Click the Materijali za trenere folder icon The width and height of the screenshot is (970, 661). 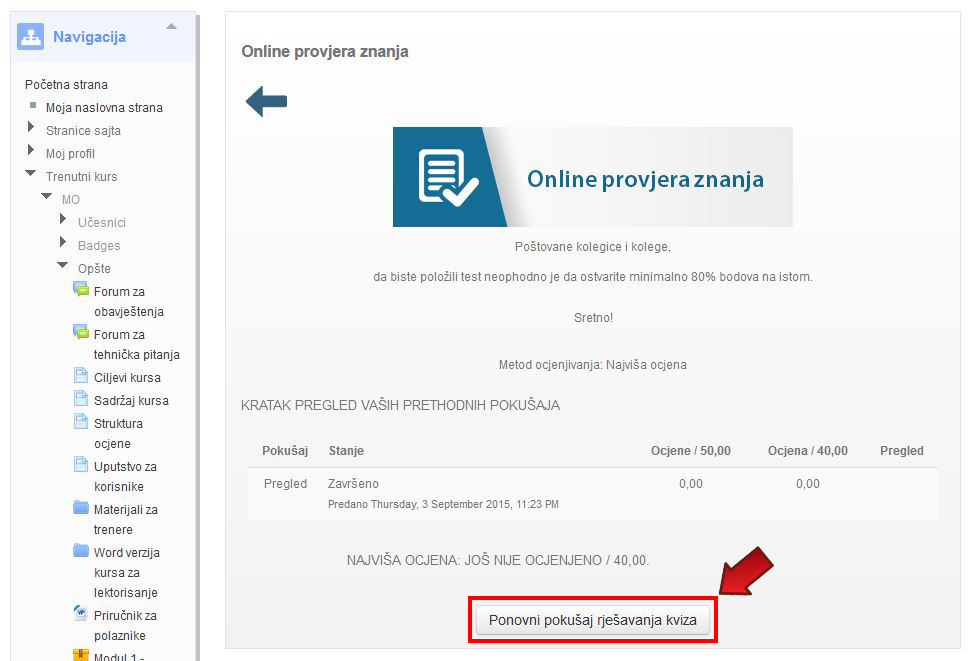coord(81,508)
